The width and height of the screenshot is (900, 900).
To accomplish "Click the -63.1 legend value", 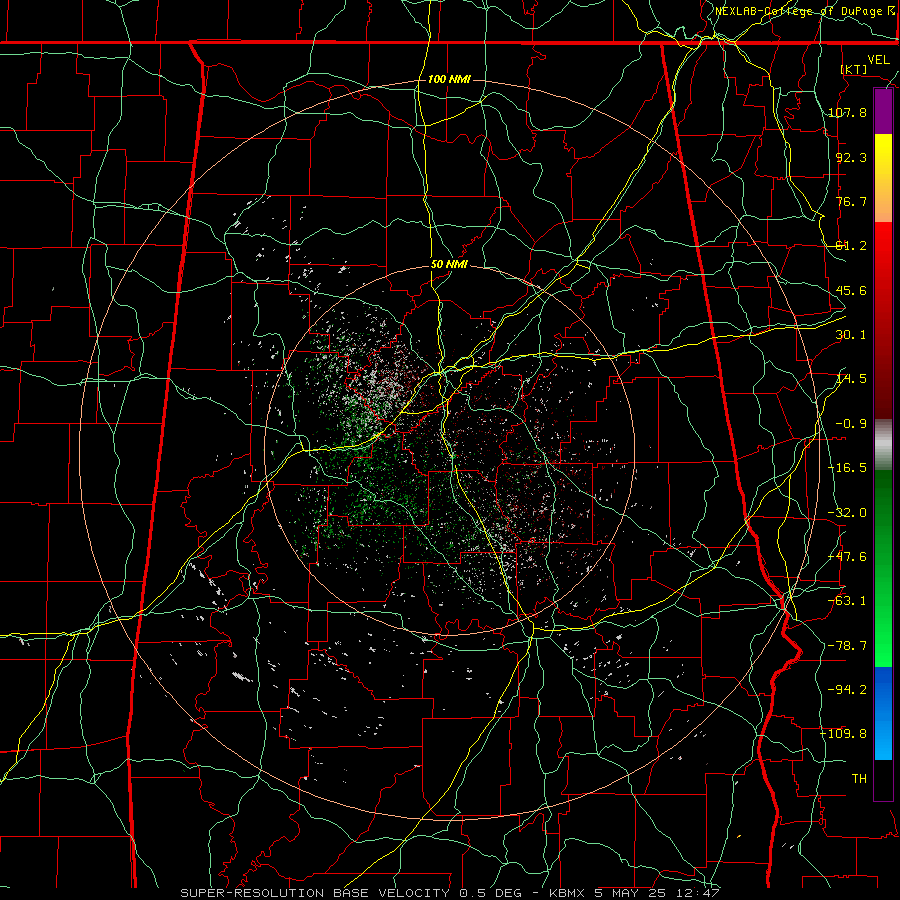I will [847, 601].
